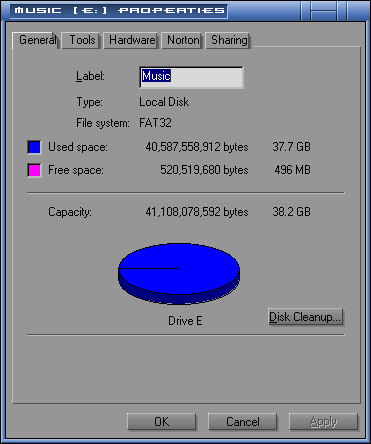Click the blue Used space swatch
This screenshot has height=444, width=371.
pos(34,147)
